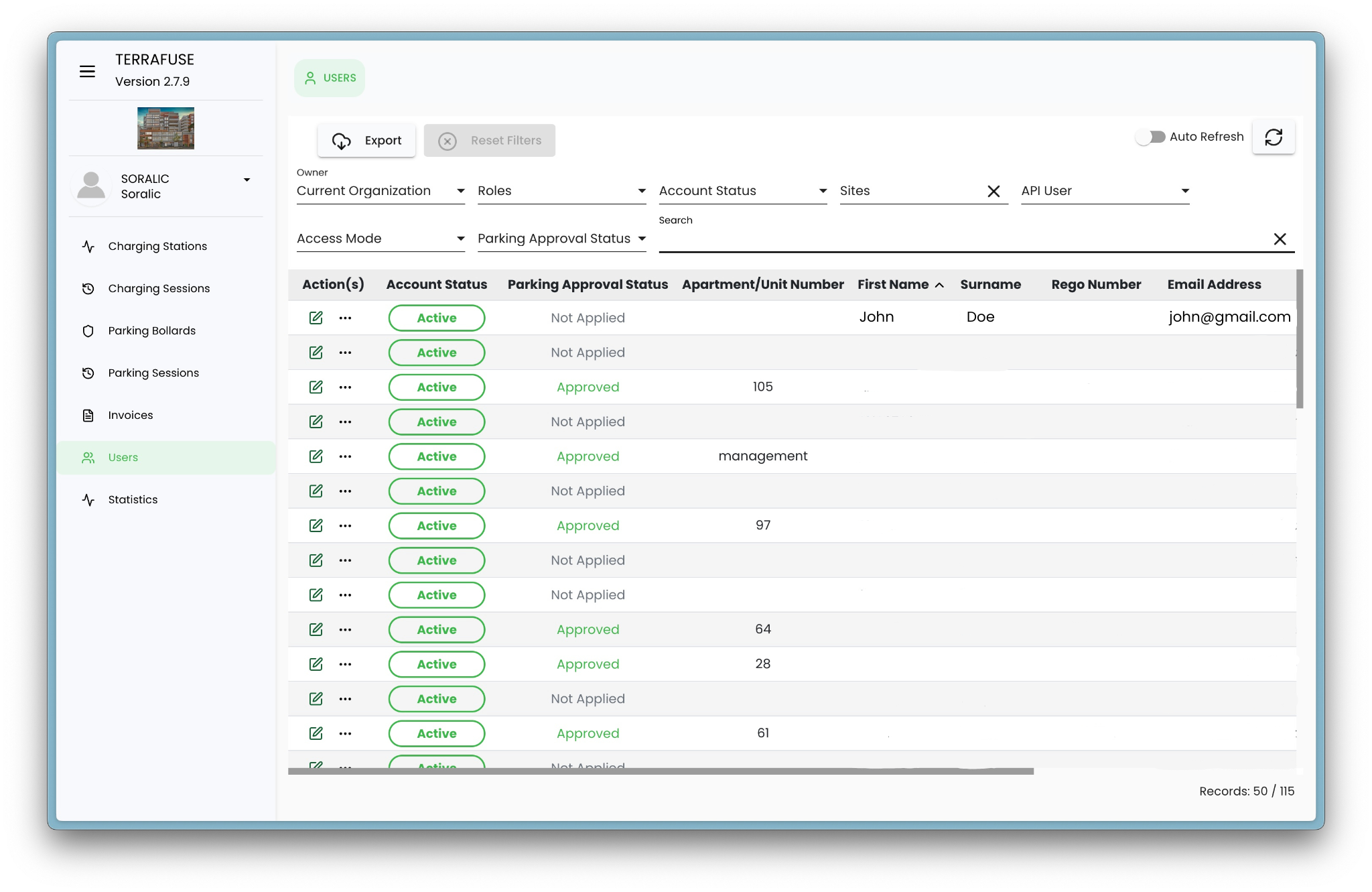Toggle Auto Refresh switch
The width and height of the screenshot is (1372, 892).
pos(1150,137)
